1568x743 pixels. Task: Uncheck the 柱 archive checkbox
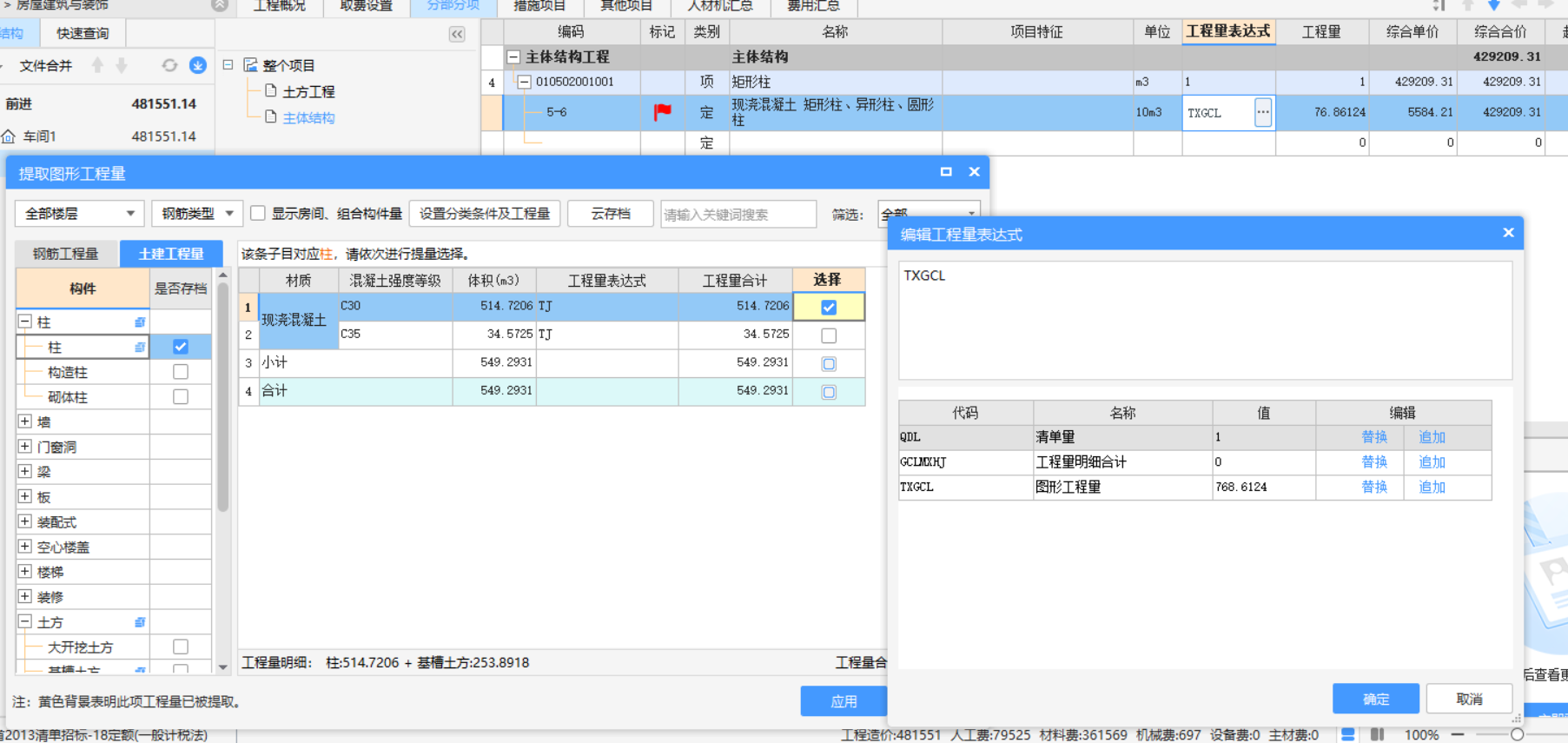181,347
